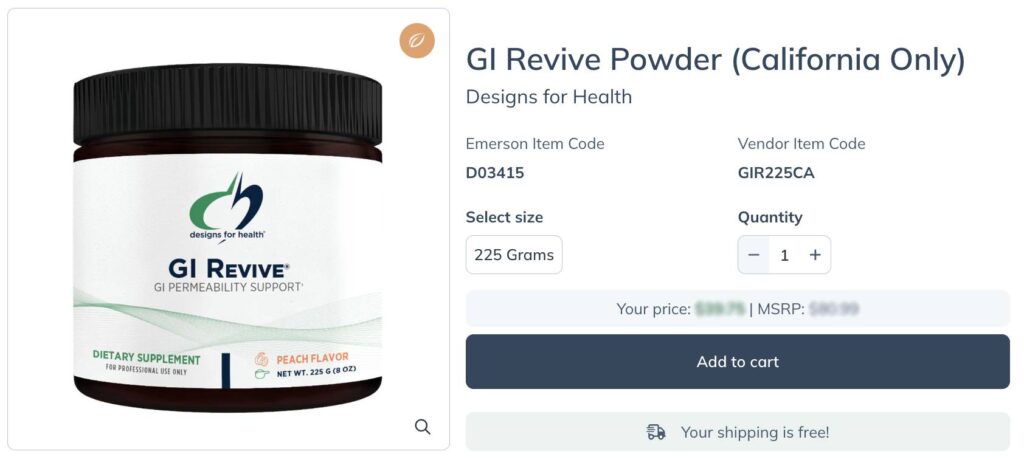Click the vendor item code GIR225CA
Screen dimensions: 1024x468
point(776,173)
